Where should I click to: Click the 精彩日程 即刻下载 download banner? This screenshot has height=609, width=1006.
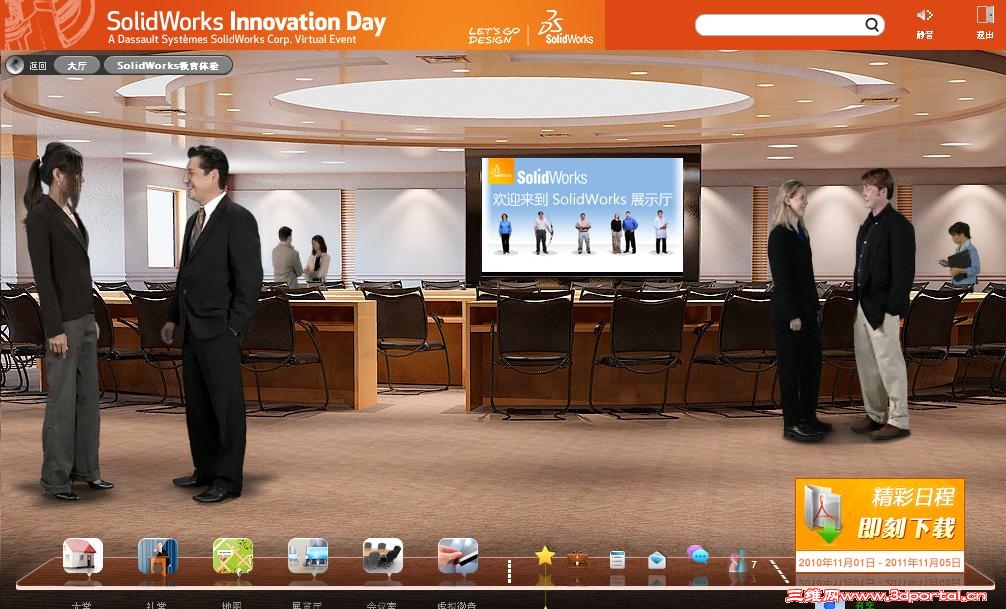point(880,515)
